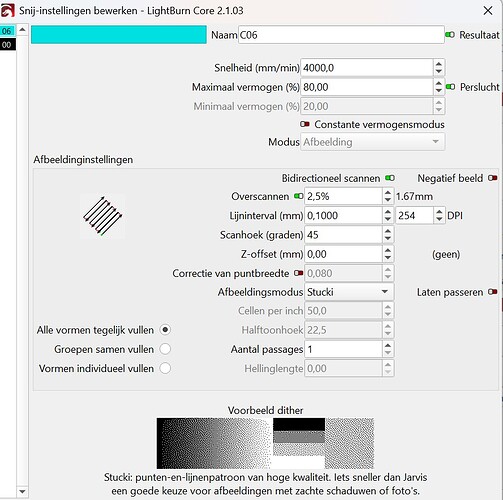Click the 1.67mm overscan distance text
This screenshot has width=503, height=500.
click(414, 196)
